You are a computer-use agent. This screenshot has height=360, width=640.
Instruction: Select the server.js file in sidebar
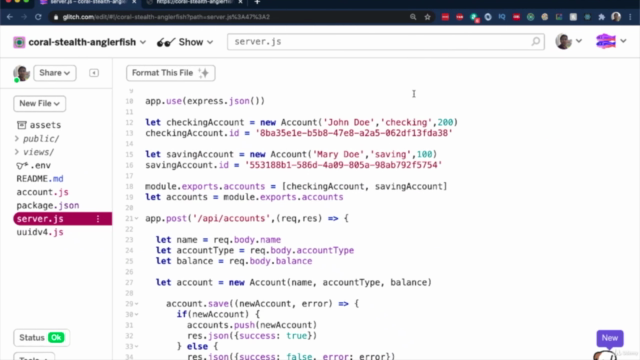62,219
